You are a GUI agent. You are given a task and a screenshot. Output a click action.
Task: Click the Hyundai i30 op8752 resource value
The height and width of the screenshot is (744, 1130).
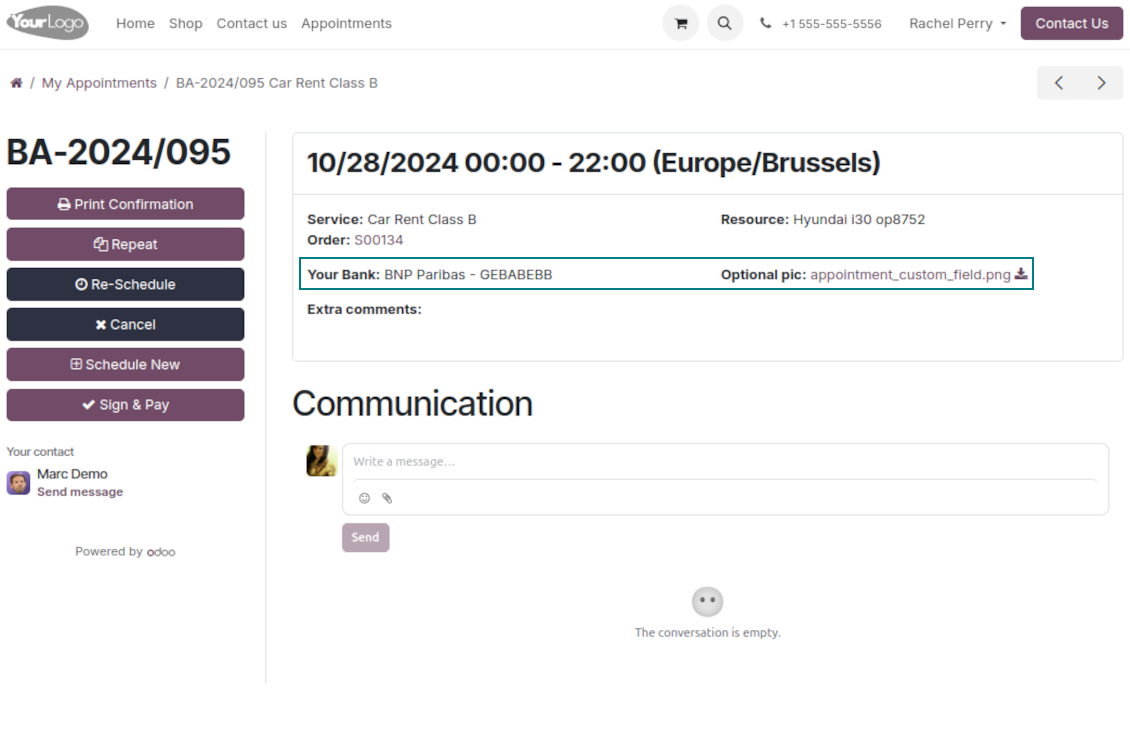(859, 219)
